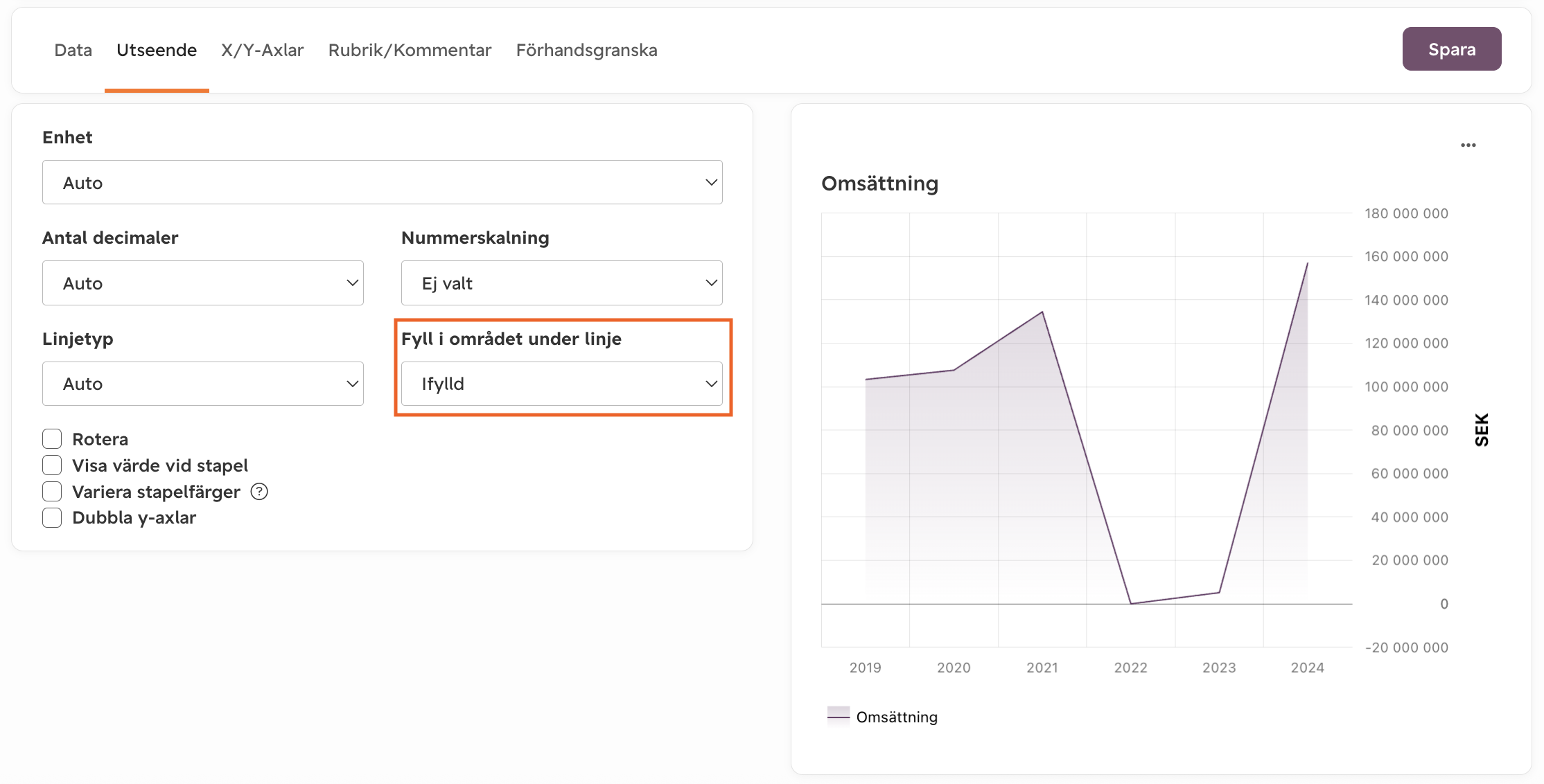This screenshot has height=784, width=1544.
Task: Click the 2023 x-axis label
Action: click(x=1219, y=668)
